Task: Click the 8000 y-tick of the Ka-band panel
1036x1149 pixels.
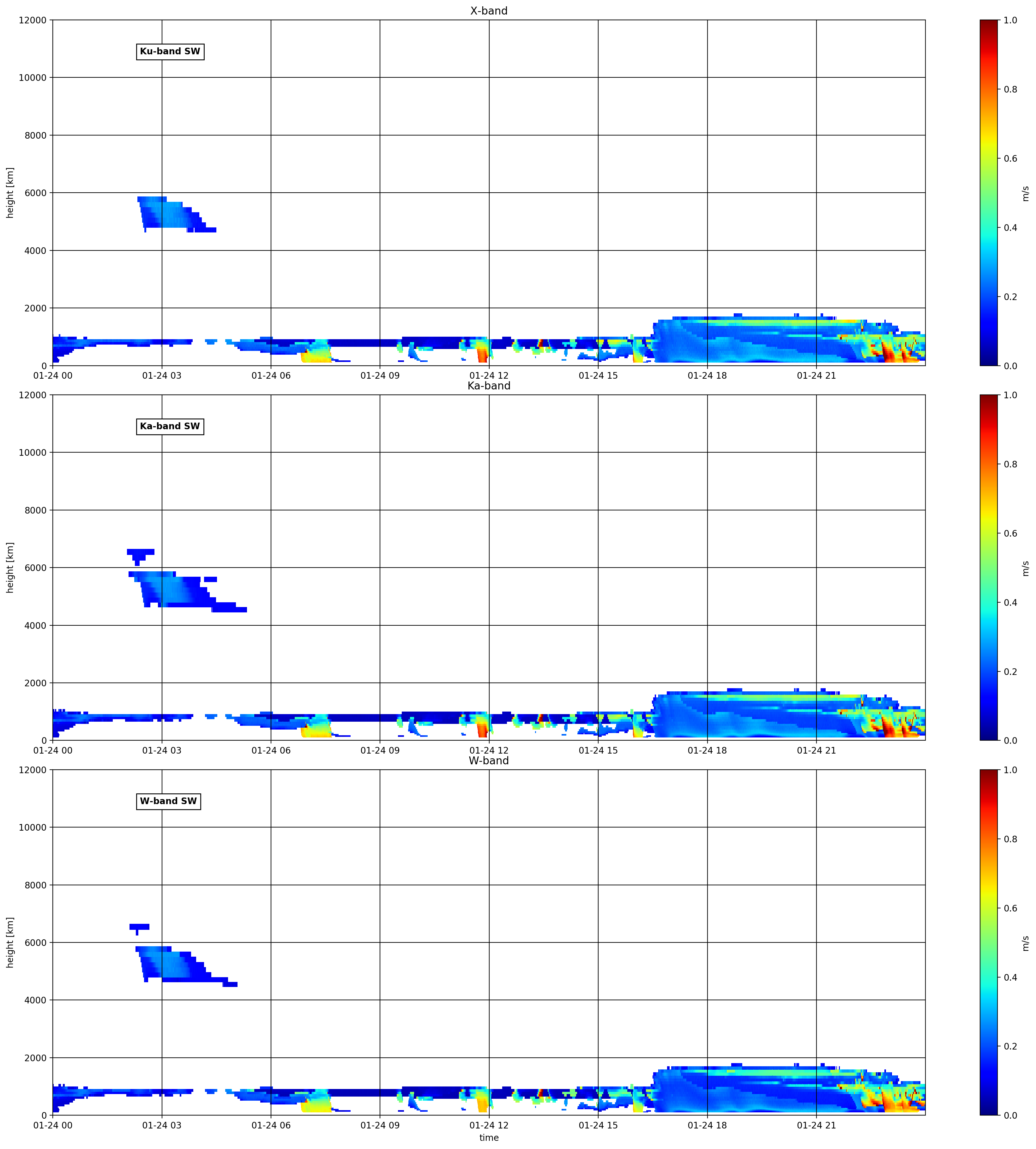Action: coord(35,510)
